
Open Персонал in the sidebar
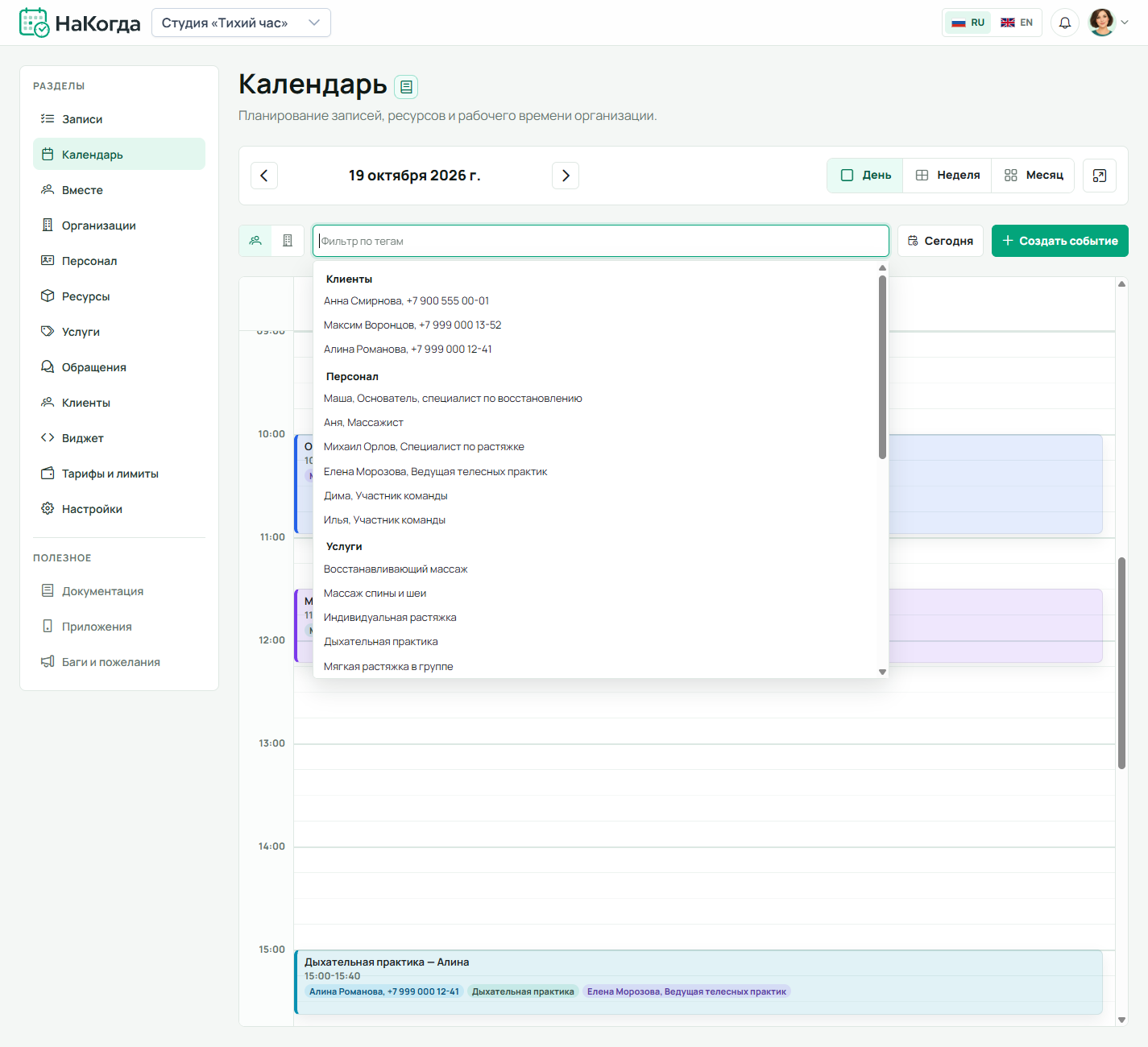coord(119,261)
